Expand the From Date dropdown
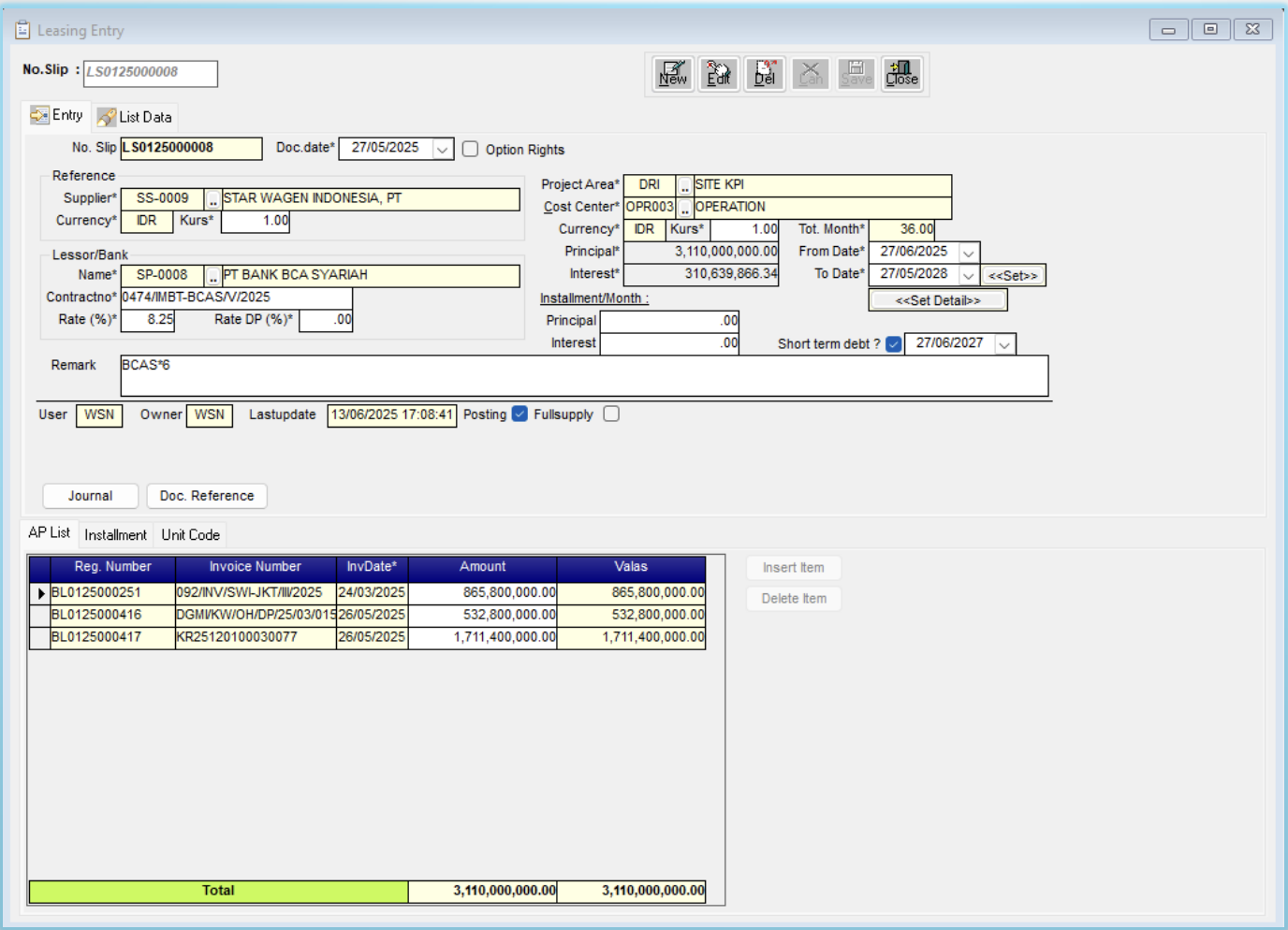Screen dimensions: 1288x930 click(969, 253)
